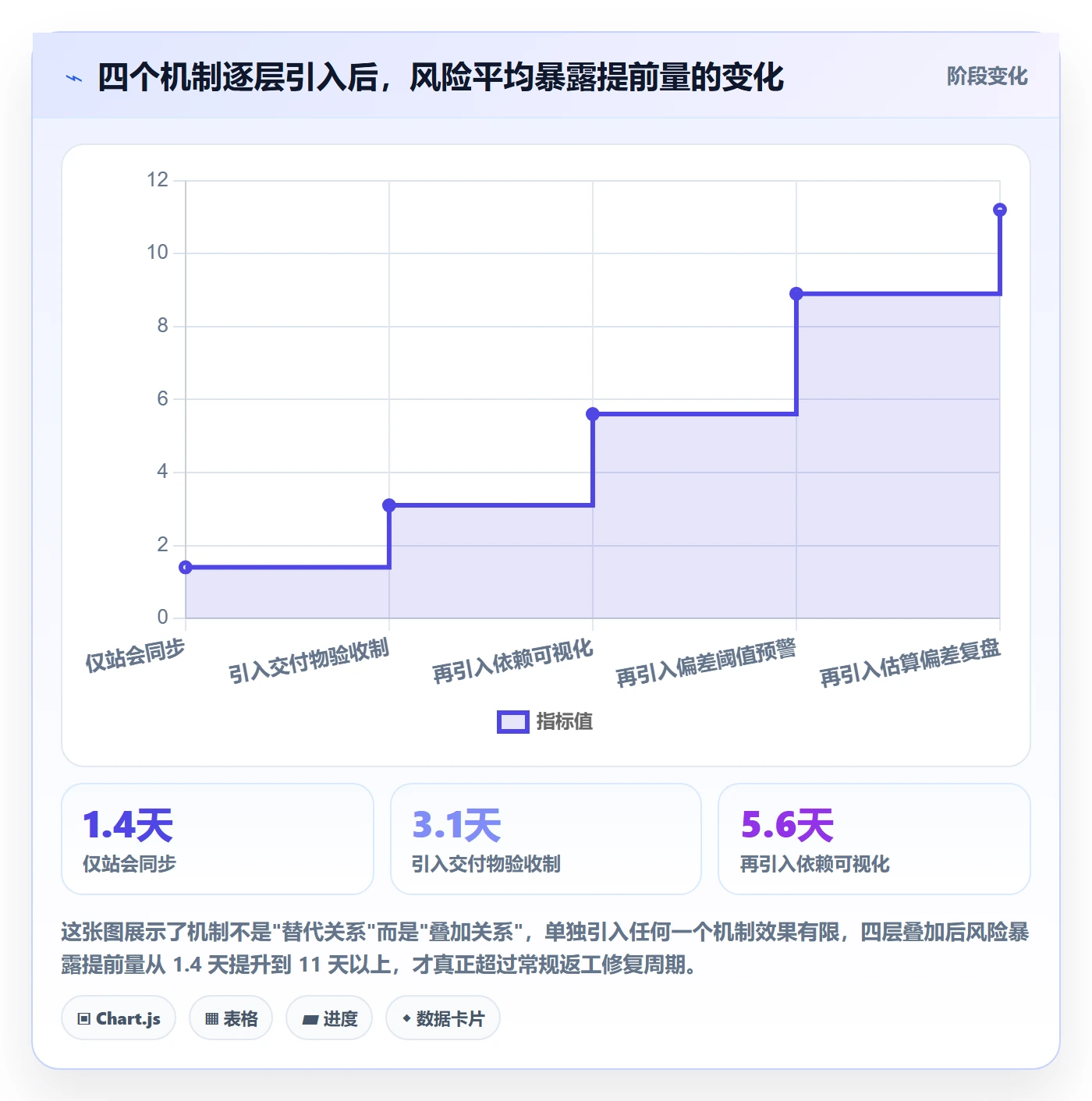Click the y-axis value 12
Screen dimensions: 1092x1101
point(158,180)
